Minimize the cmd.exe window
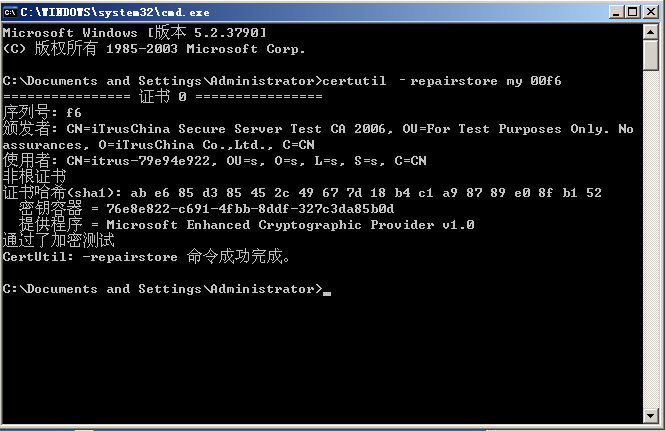 pyautogui.click(x=616, y=12)
